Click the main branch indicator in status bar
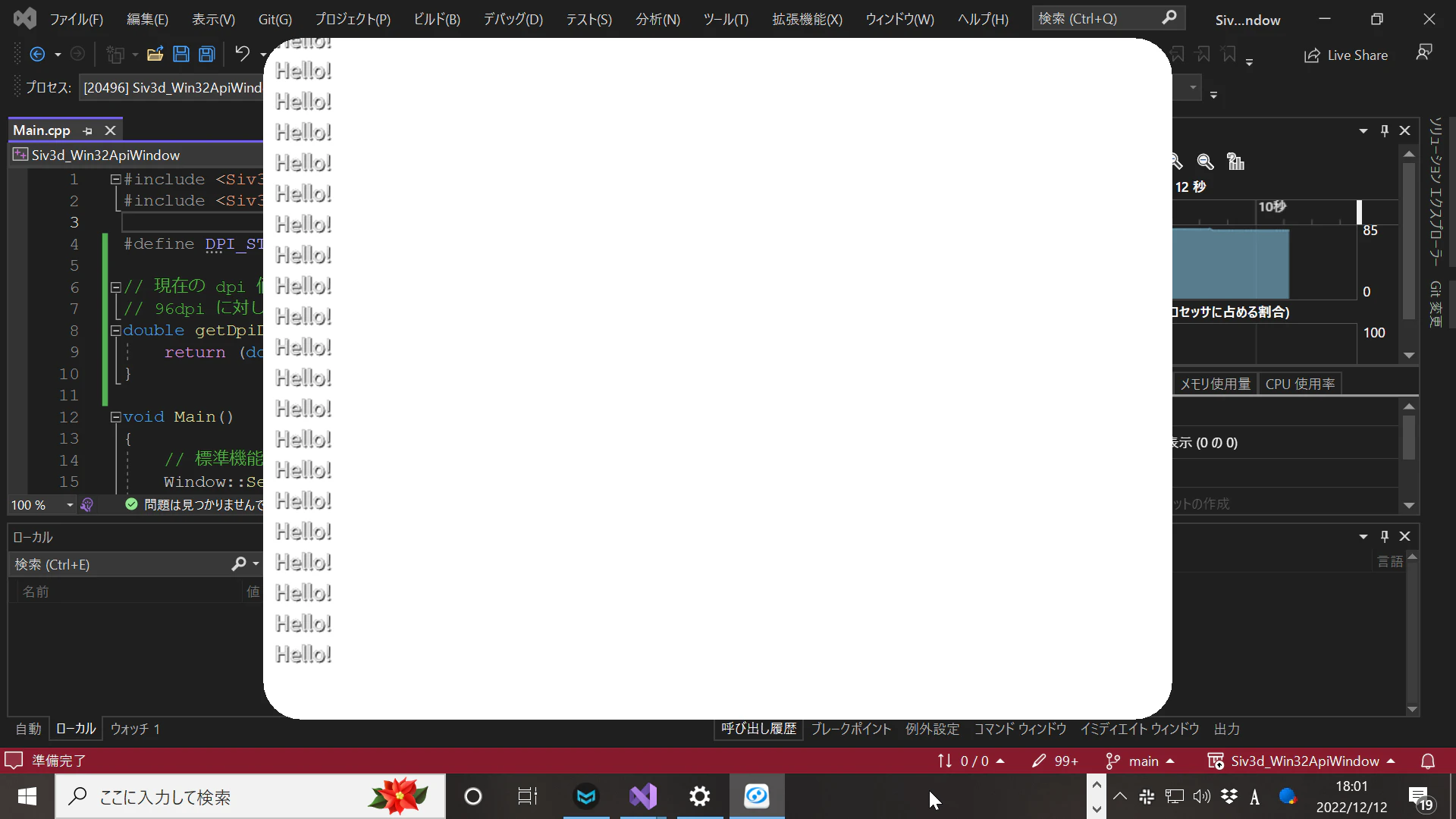Image resolution: width=1456 pixels, height=819 pixels. click(x=1140, y=761)
